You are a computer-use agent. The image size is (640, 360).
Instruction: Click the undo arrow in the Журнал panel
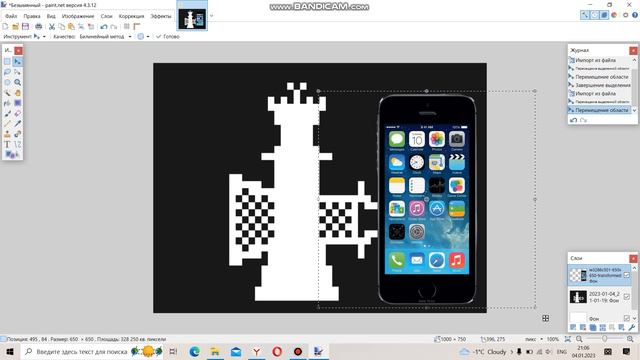click(x=573, y=120)
